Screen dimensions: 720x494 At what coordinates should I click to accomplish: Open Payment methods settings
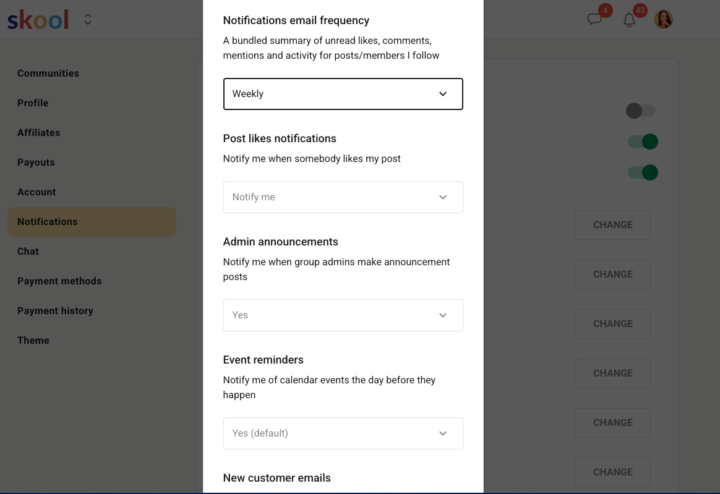point(59,281)
